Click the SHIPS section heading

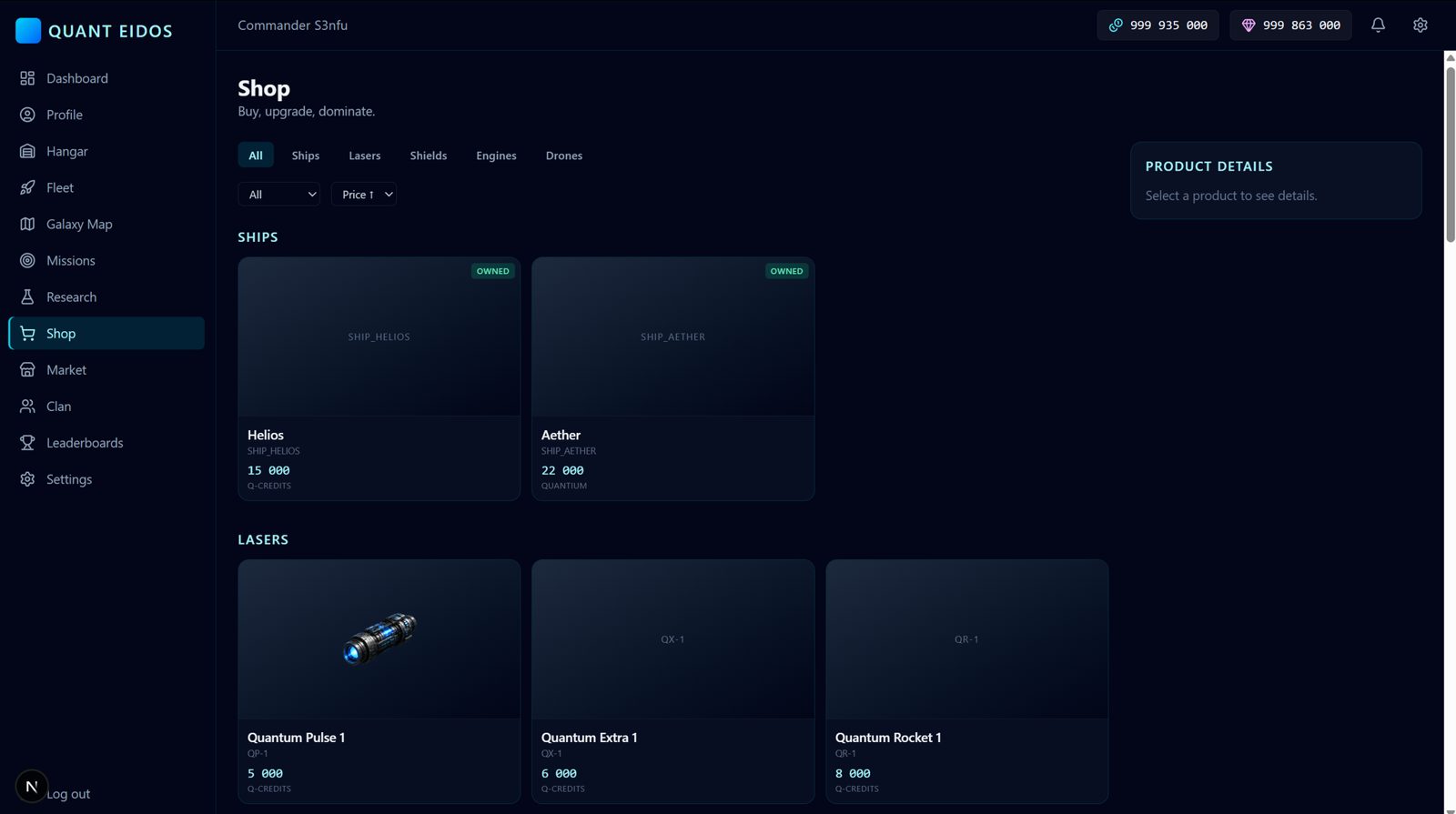tap(258, 236)
